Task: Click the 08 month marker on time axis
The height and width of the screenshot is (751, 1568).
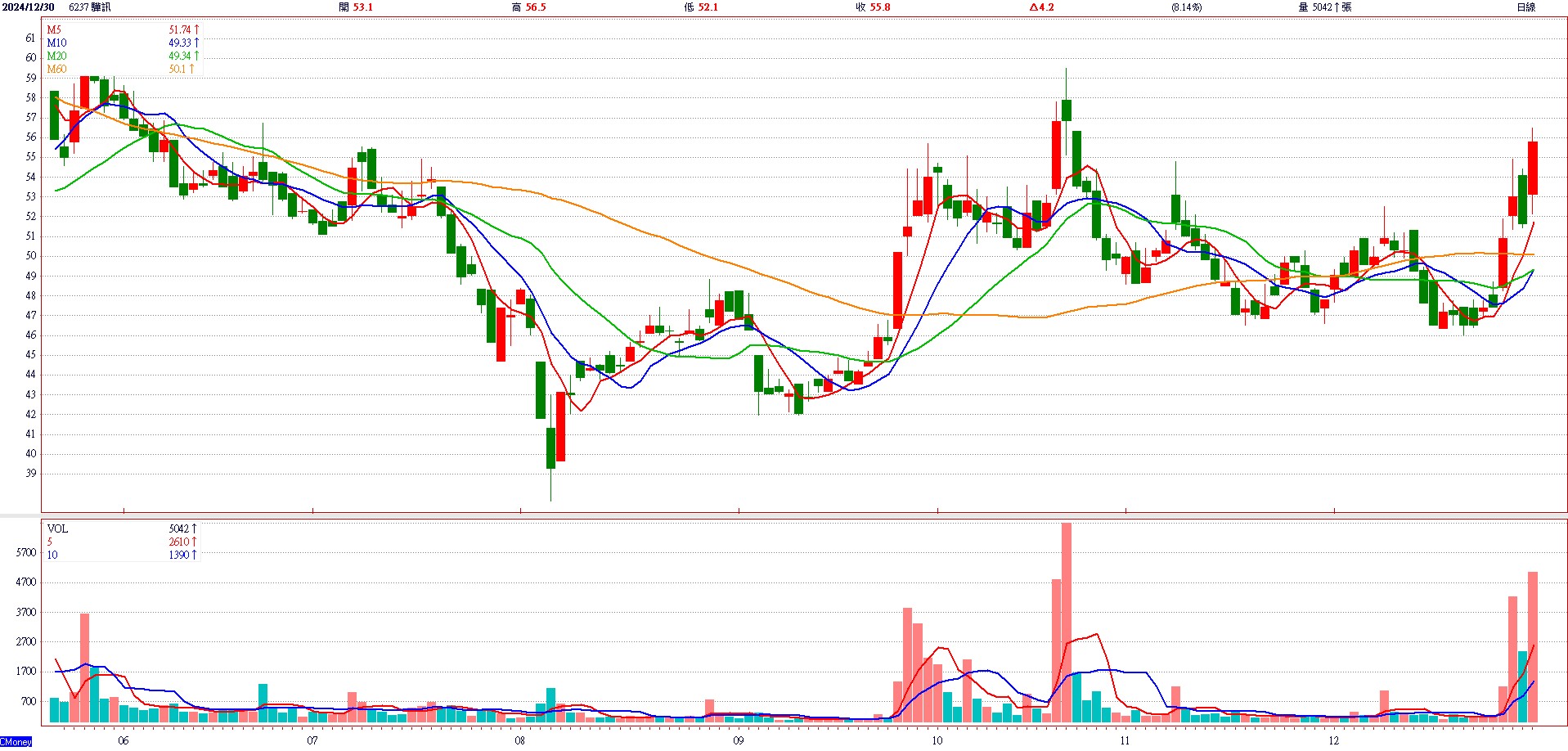Action: (520, 740)
